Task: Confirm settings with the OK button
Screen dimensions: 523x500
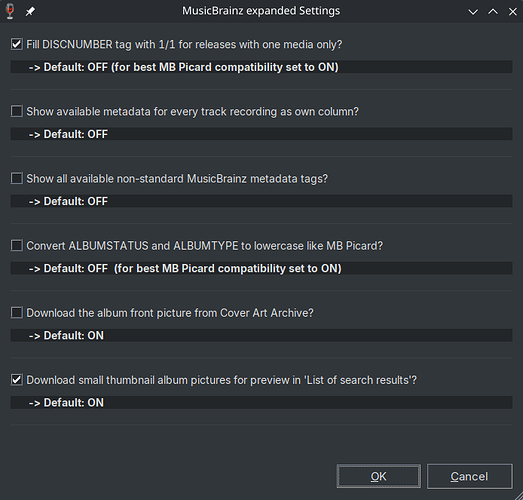Action: [379, 476]
